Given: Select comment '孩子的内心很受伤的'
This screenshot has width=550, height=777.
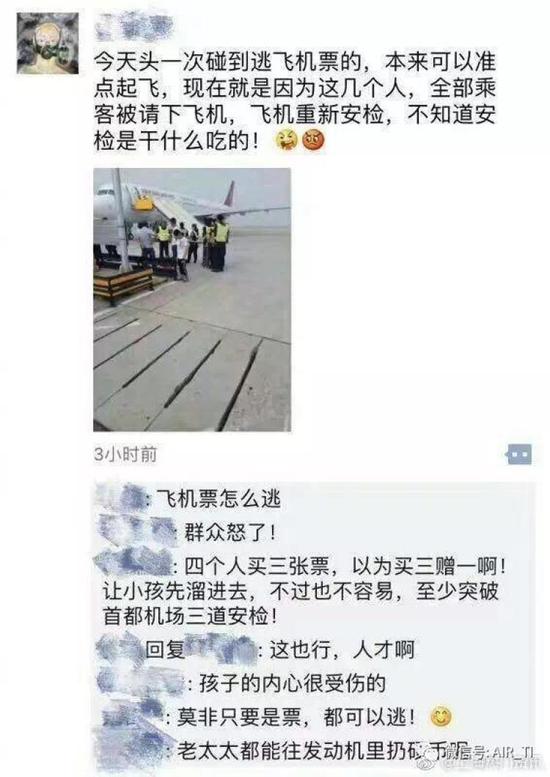Looking at the screenshot, I should pos(292,683).
